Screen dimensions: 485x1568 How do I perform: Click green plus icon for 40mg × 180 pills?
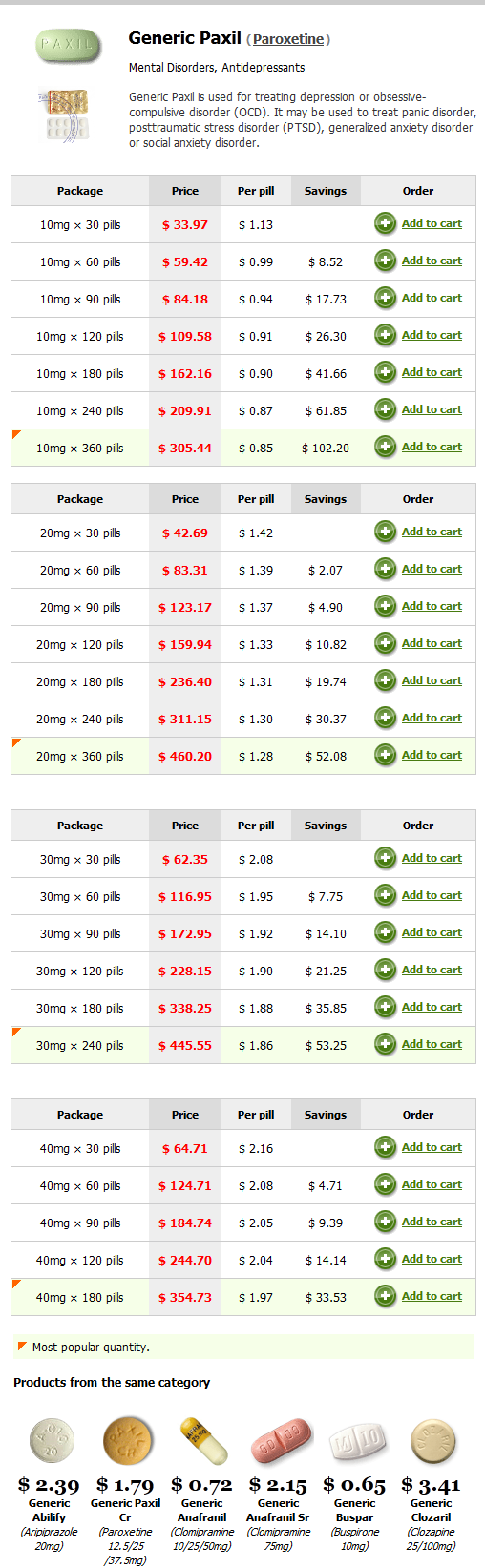point(385,1297)
